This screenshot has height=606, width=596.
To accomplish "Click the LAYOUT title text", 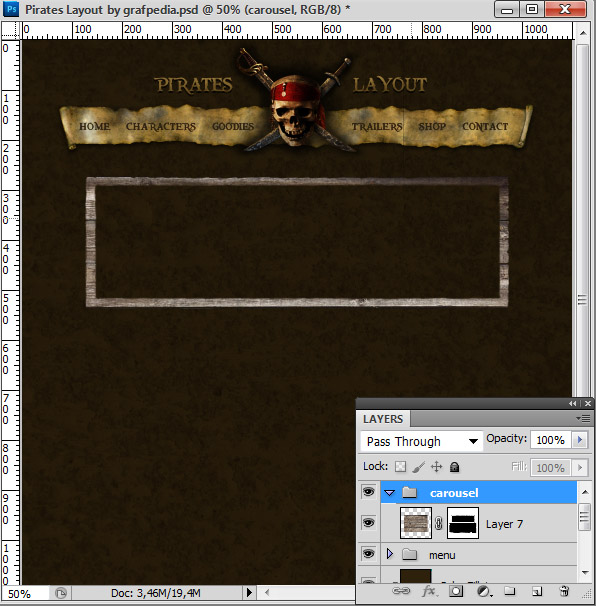I will (390, 85).
